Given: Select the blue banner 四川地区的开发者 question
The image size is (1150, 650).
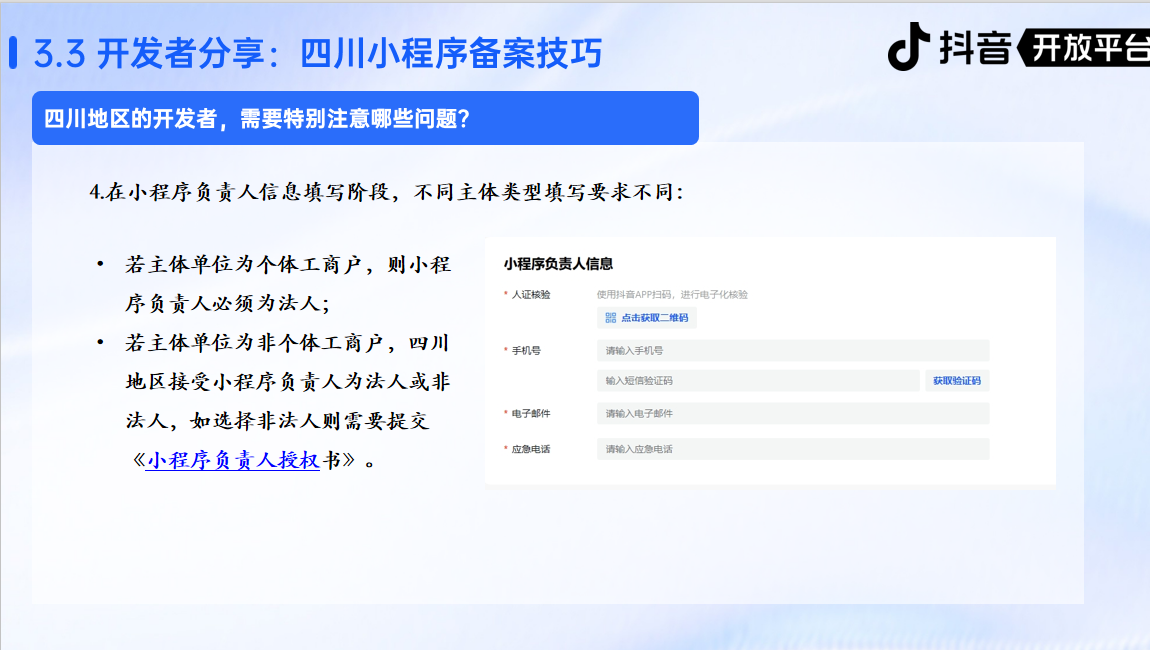Looking at the screenshot, I should click(x=364, y=119).
